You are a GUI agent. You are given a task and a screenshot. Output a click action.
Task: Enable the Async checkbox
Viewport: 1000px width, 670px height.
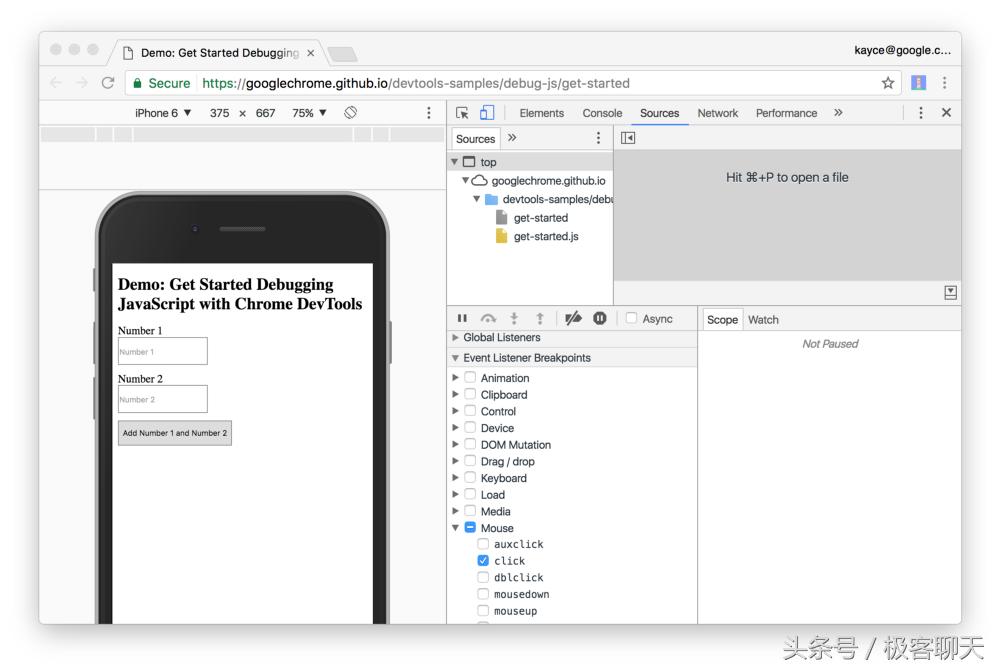[x=630, y=318]
